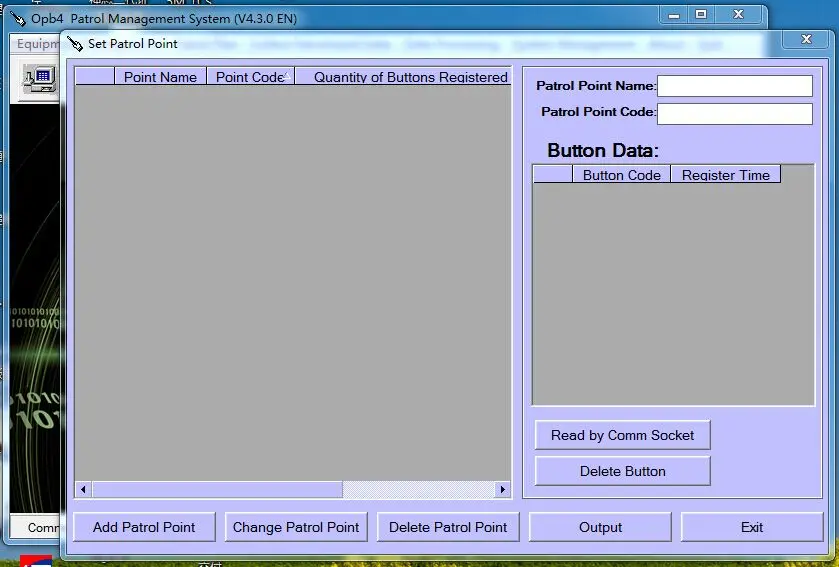The image size is (839, 567).
Task: Click the horizontal scrollbar thumb in points table
Action: (217, 489)
